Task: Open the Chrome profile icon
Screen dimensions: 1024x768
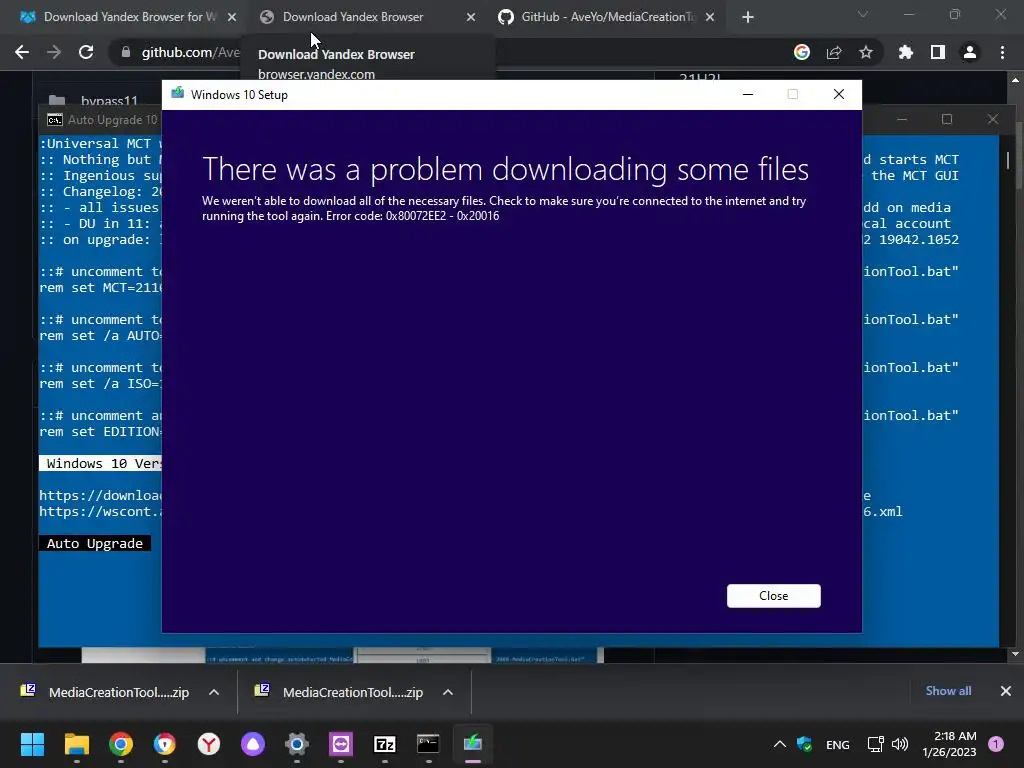Action: click(x=970, y=52)
